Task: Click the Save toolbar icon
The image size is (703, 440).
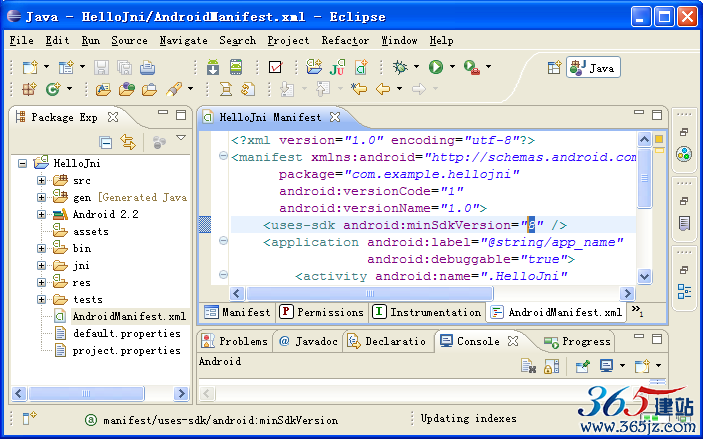Action: point(101,67)
